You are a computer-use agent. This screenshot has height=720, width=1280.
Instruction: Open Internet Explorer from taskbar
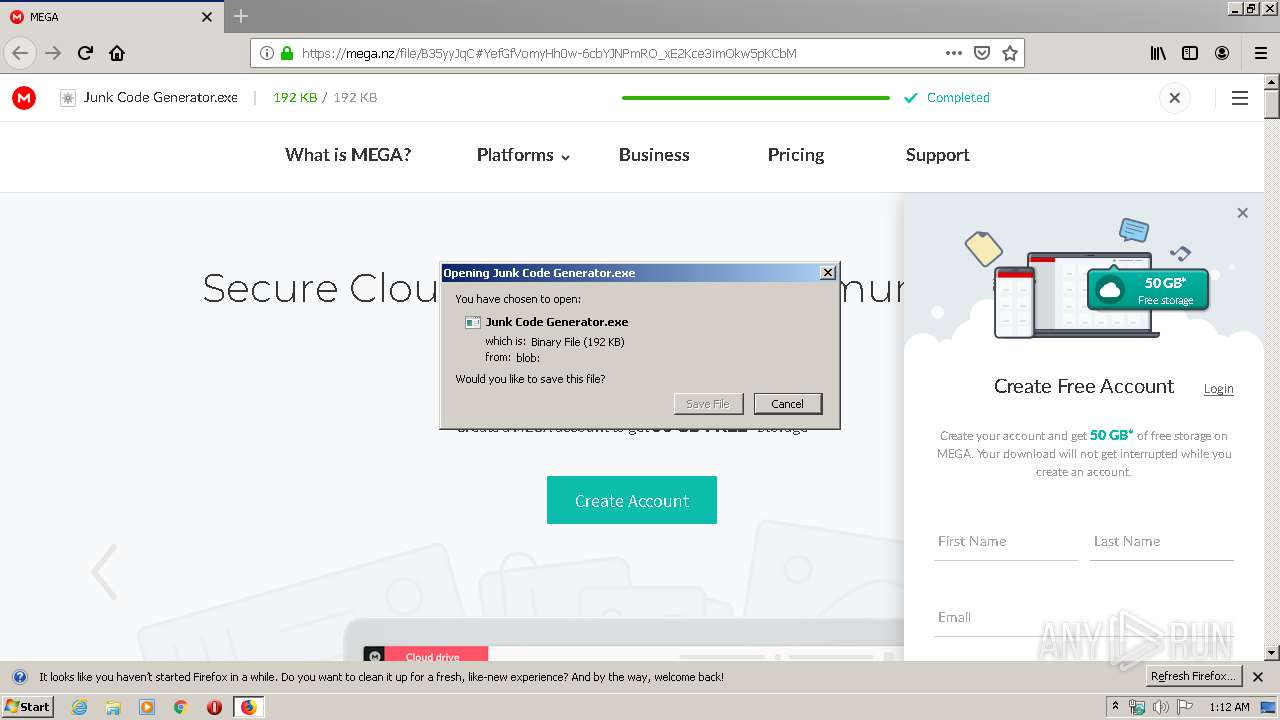(79, 707)
